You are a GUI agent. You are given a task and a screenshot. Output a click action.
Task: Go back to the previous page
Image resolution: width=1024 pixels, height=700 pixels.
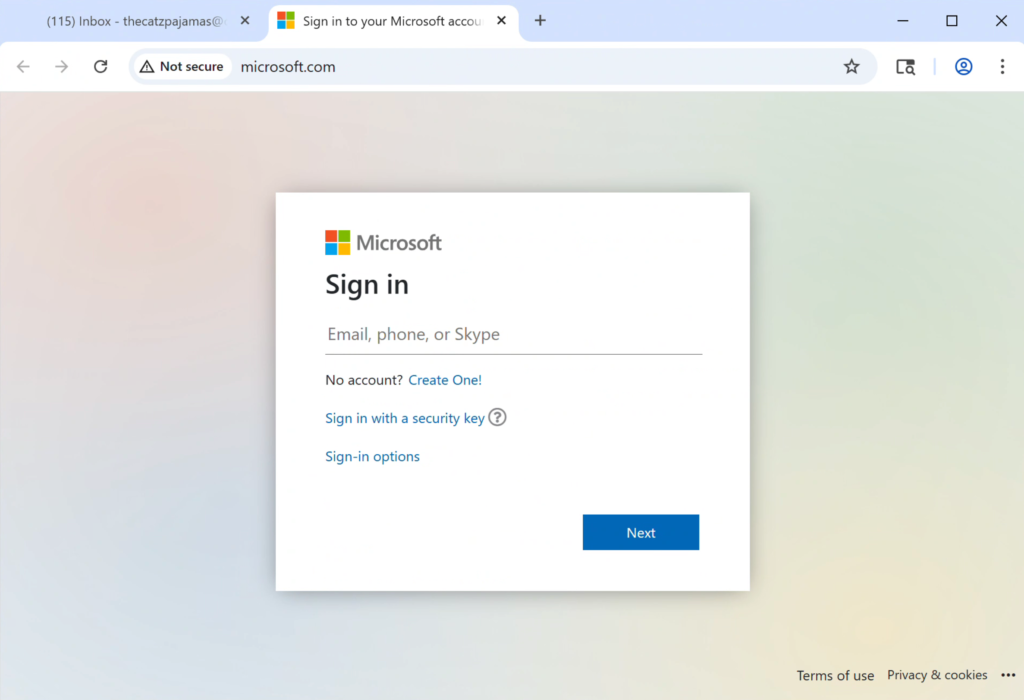[x=24, y=67]
